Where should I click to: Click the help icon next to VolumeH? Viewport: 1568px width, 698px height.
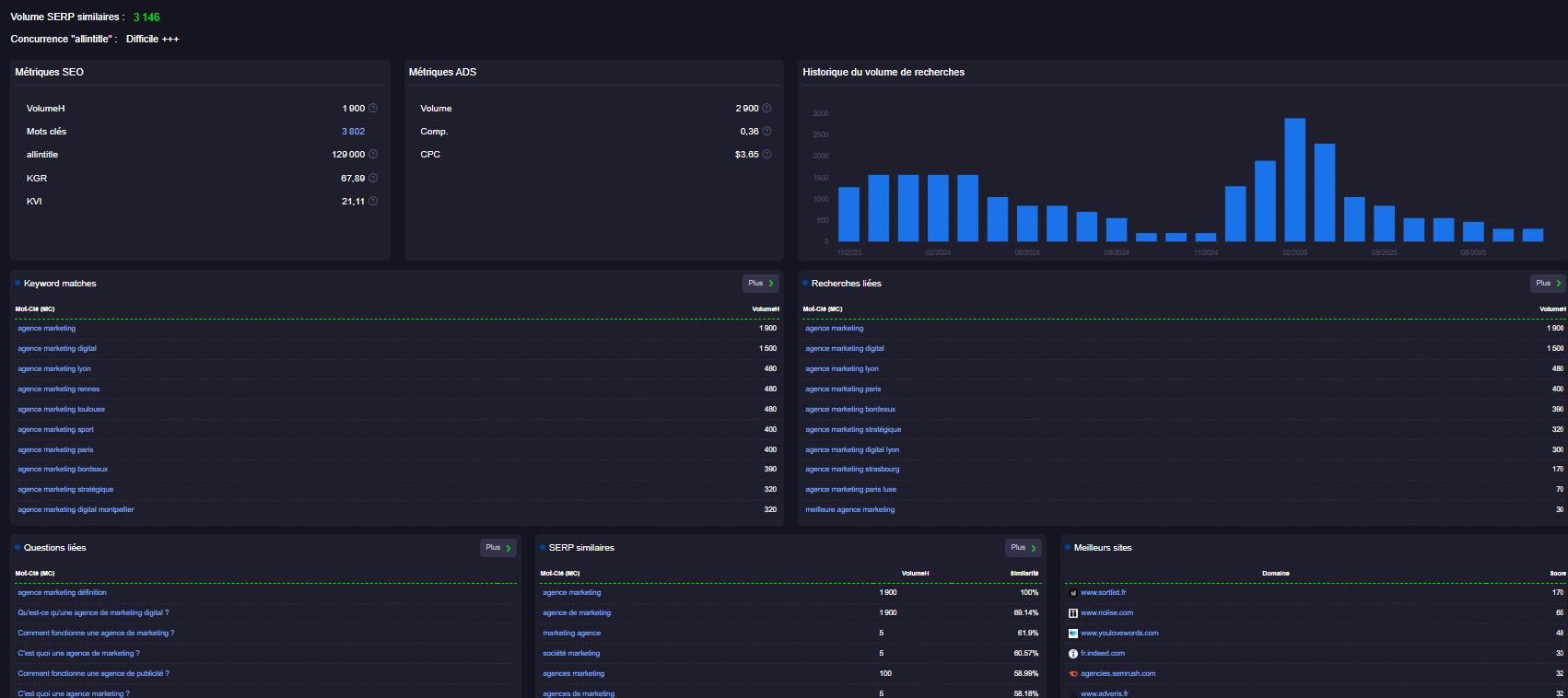click(x=373, y=109)
